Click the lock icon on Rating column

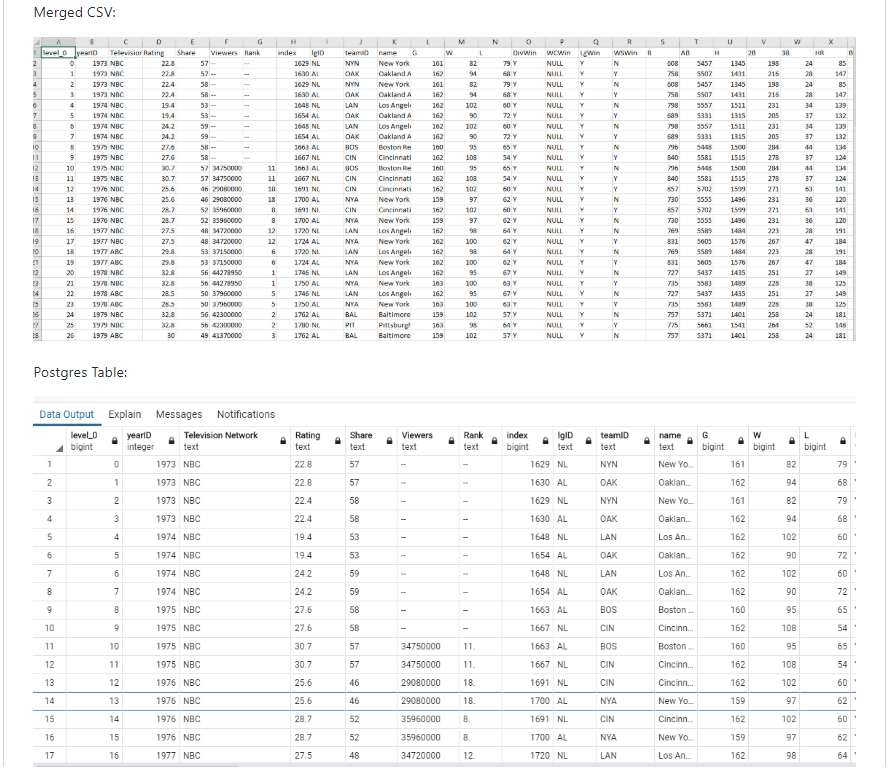pyautogui.click(x=338, y=441)
